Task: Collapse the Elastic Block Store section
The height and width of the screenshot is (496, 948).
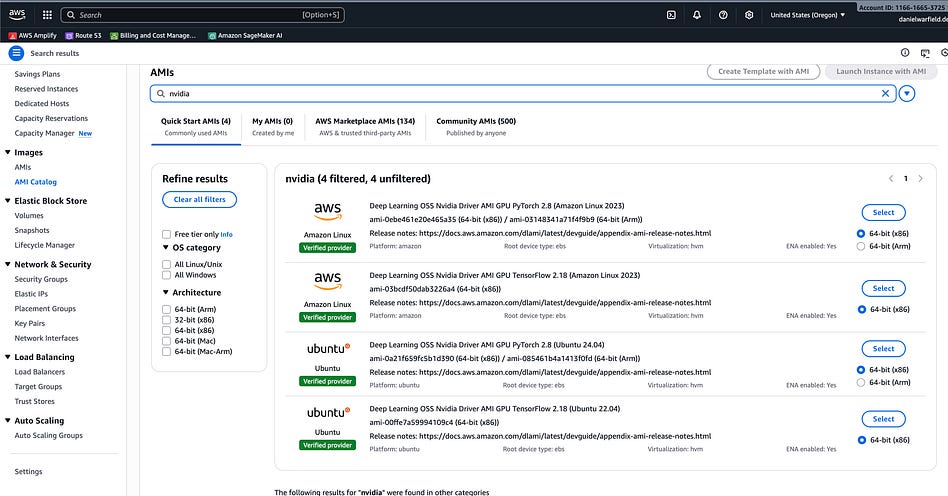Action: click(8, 201)
